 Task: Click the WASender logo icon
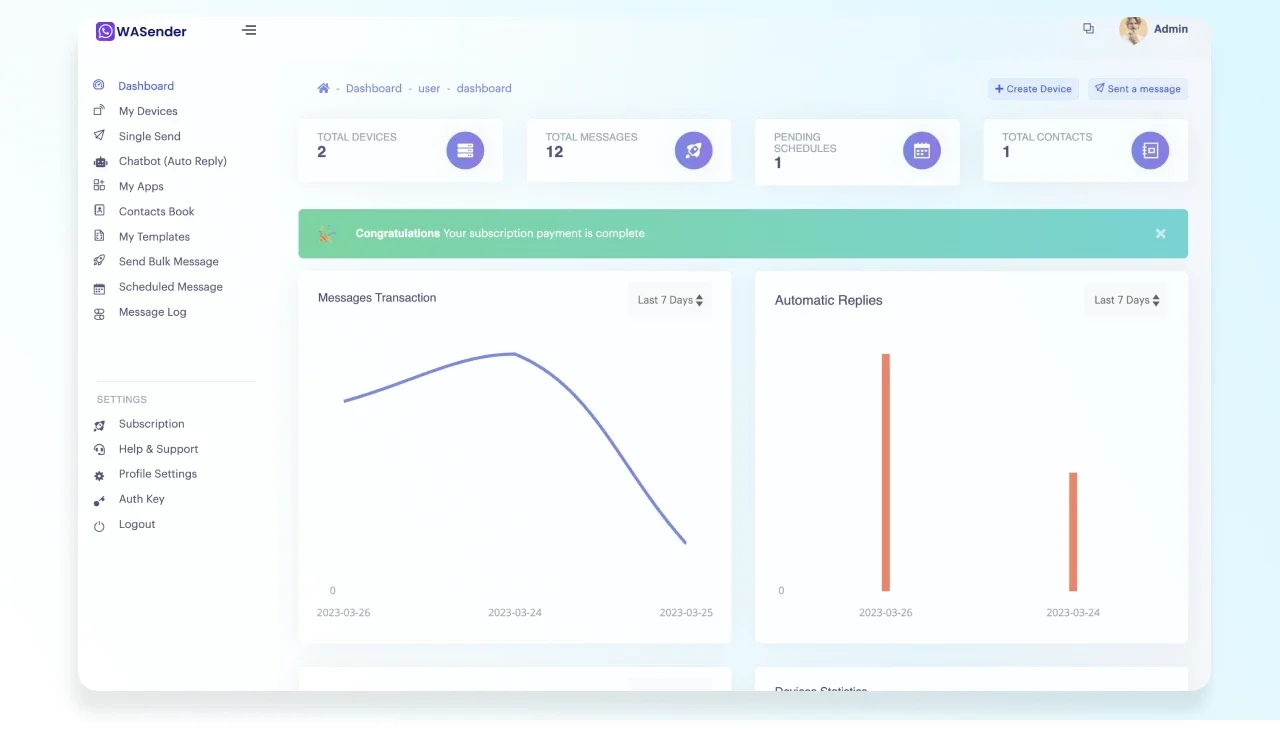click(105, 31)
